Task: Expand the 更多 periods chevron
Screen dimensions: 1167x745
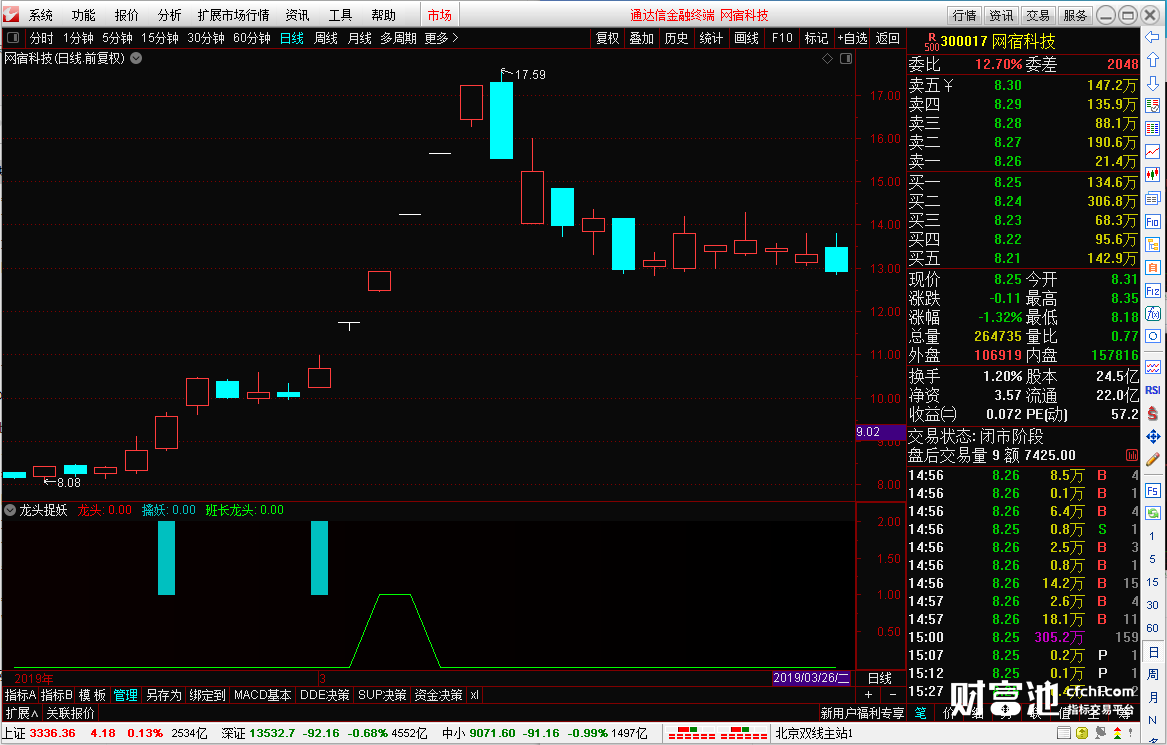Action: pyautogui.click(x=455, y=38)
